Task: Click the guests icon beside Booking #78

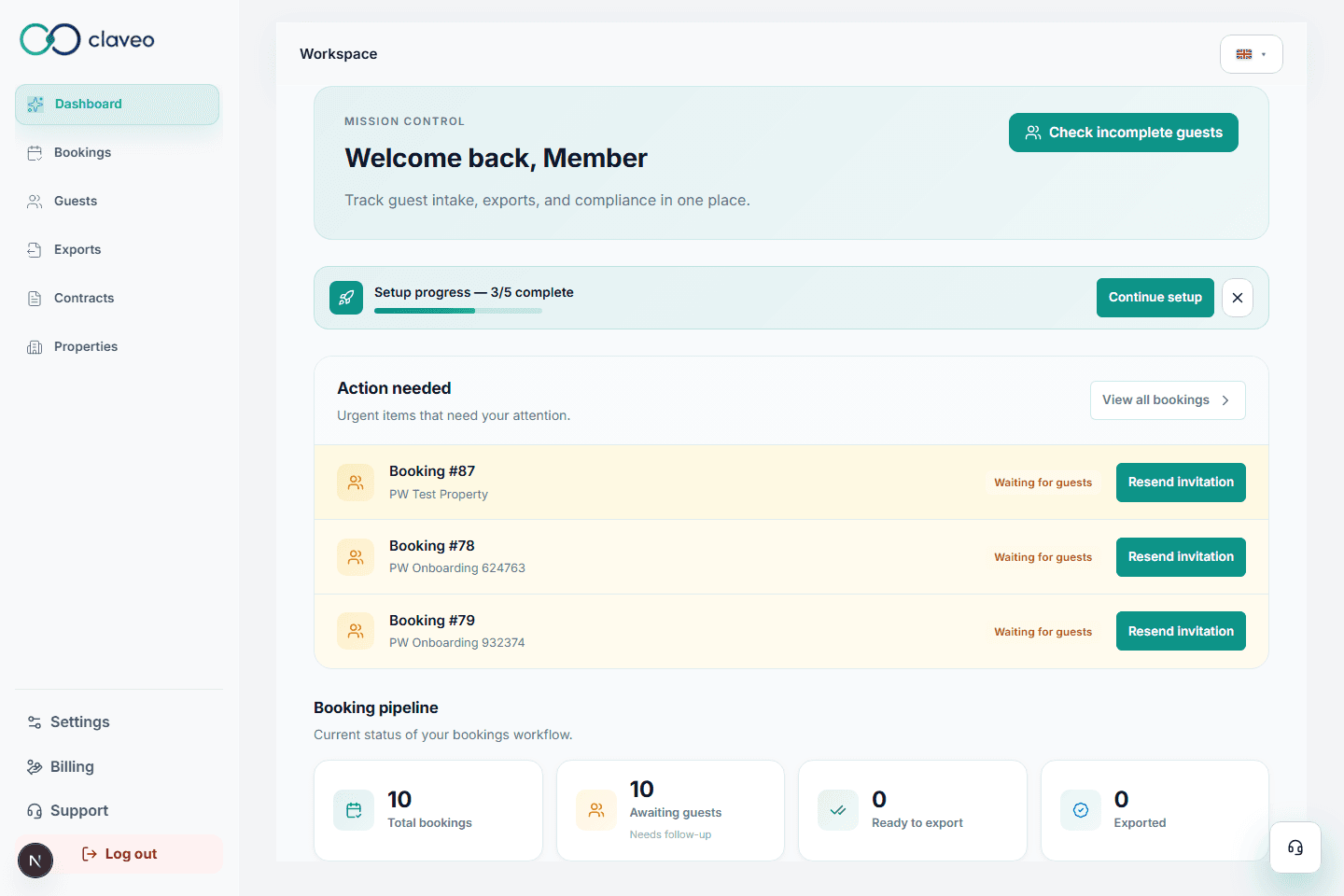Action: pos(356,557)
